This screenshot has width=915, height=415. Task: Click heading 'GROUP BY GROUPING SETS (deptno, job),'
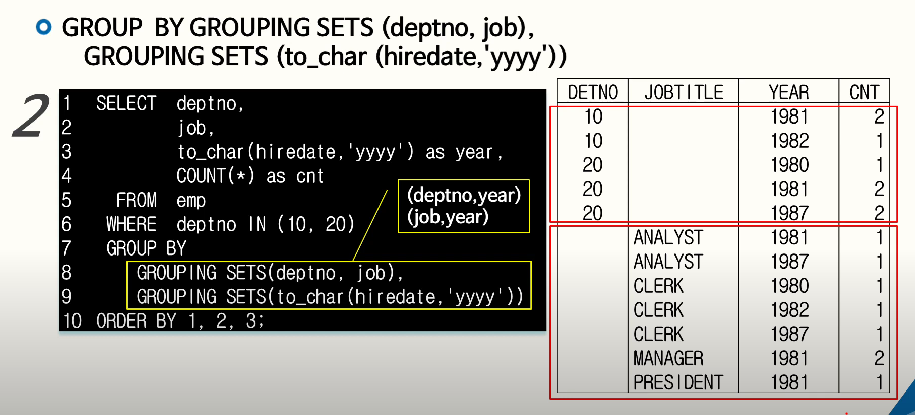click(x=298, y=27)
